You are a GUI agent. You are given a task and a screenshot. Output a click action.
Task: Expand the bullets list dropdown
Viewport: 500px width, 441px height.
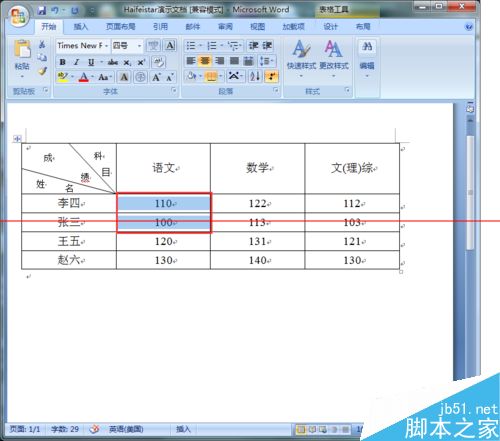tap(201, 45)
